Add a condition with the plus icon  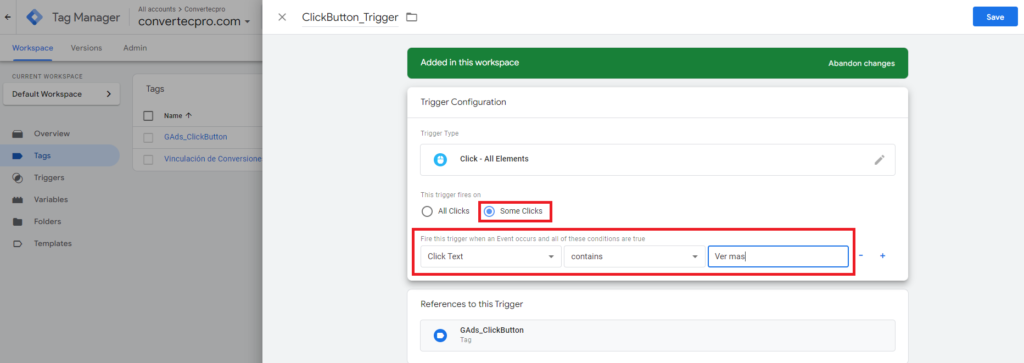click(x=882, y=256)
